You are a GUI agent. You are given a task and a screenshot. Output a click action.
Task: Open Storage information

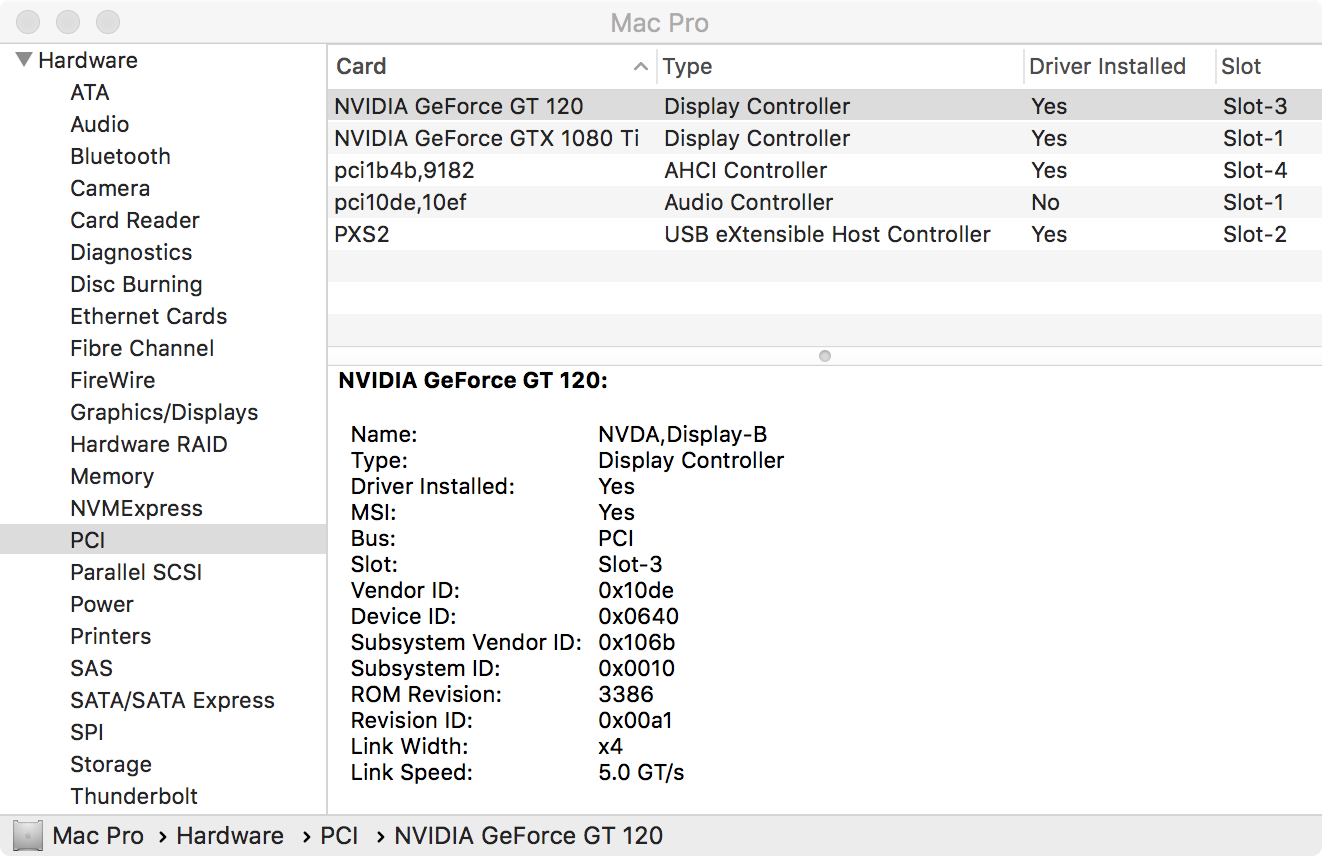pyautogui.click(x=111, y=764)
